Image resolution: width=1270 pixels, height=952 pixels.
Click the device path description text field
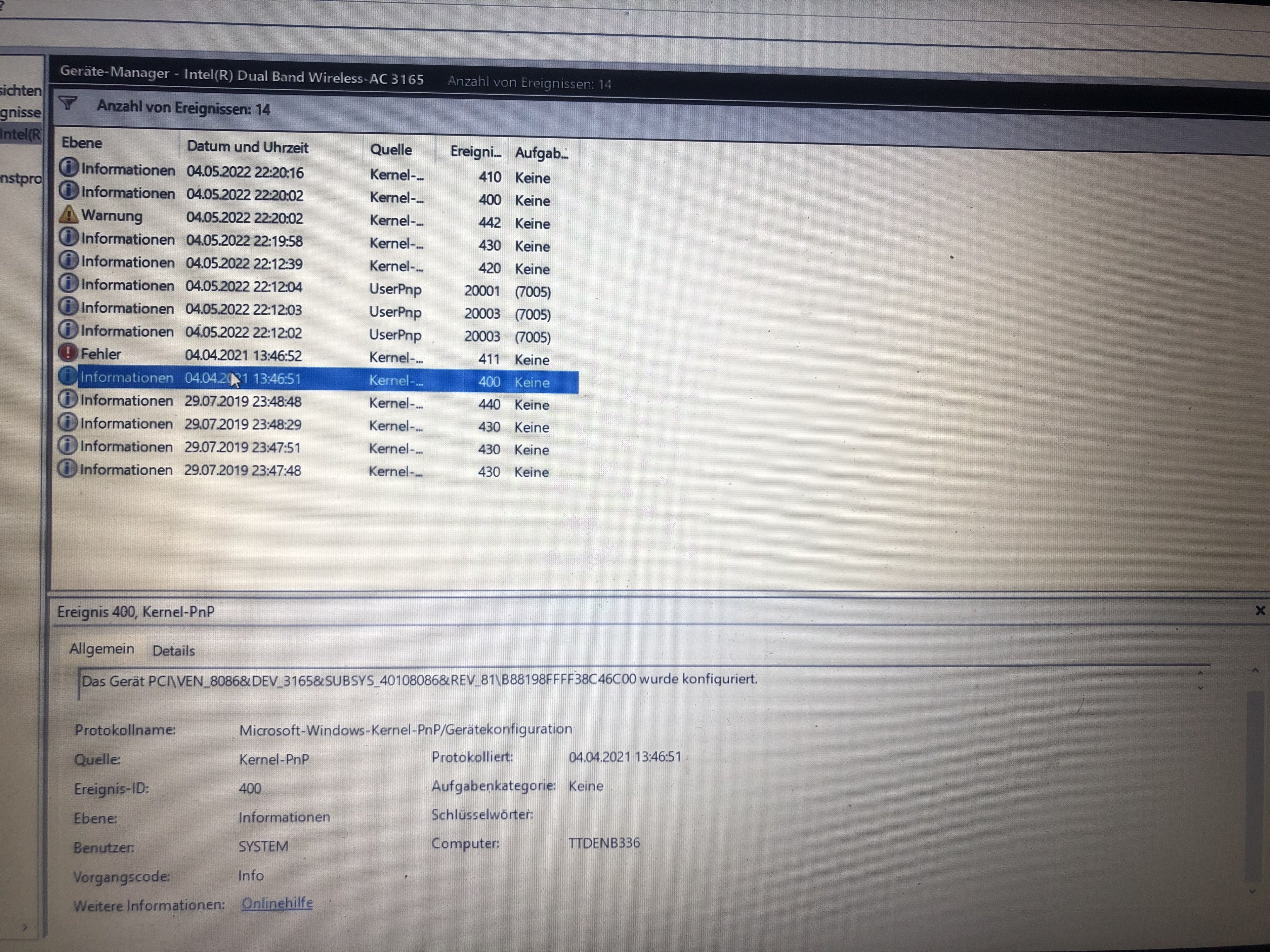coord(419,681)
